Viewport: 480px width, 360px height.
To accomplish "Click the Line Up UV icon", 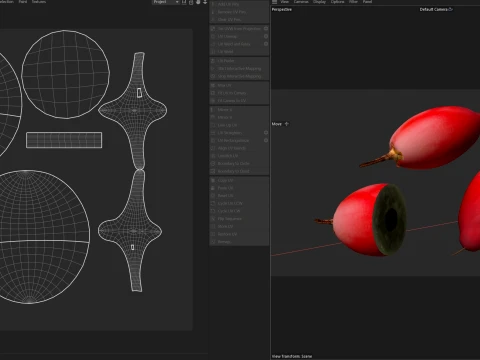I will [x=213, y=125].
